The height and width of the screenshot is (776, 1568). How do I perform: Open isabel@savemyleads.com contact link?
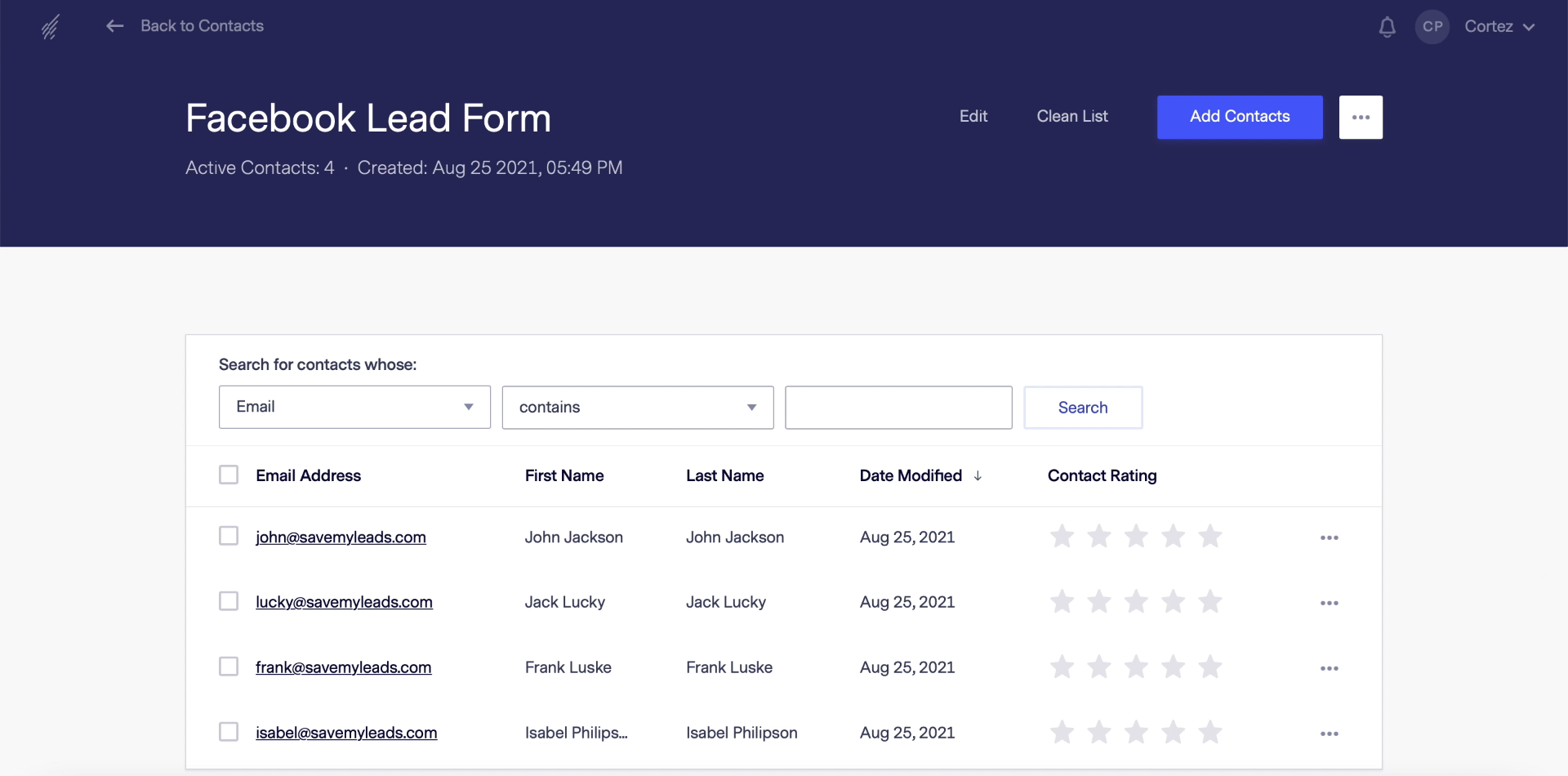(x=346, y=734)
